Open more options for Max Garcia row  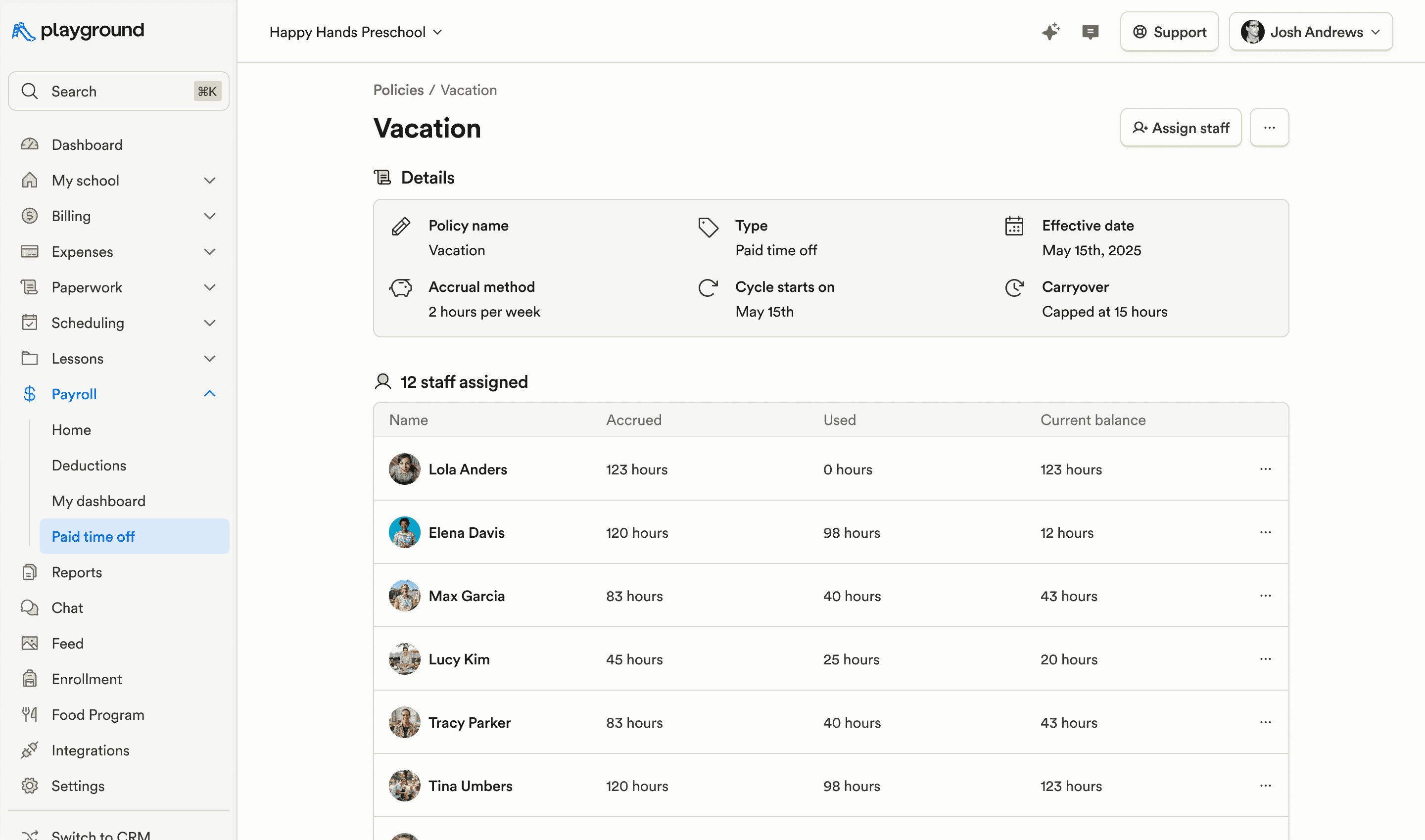pyautogui.click(x=1265, y=596)
